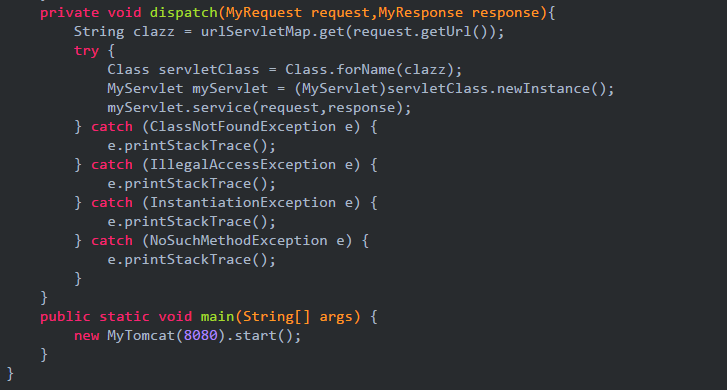
Task: Click the String clazz declaration
Action: [124, 32]
